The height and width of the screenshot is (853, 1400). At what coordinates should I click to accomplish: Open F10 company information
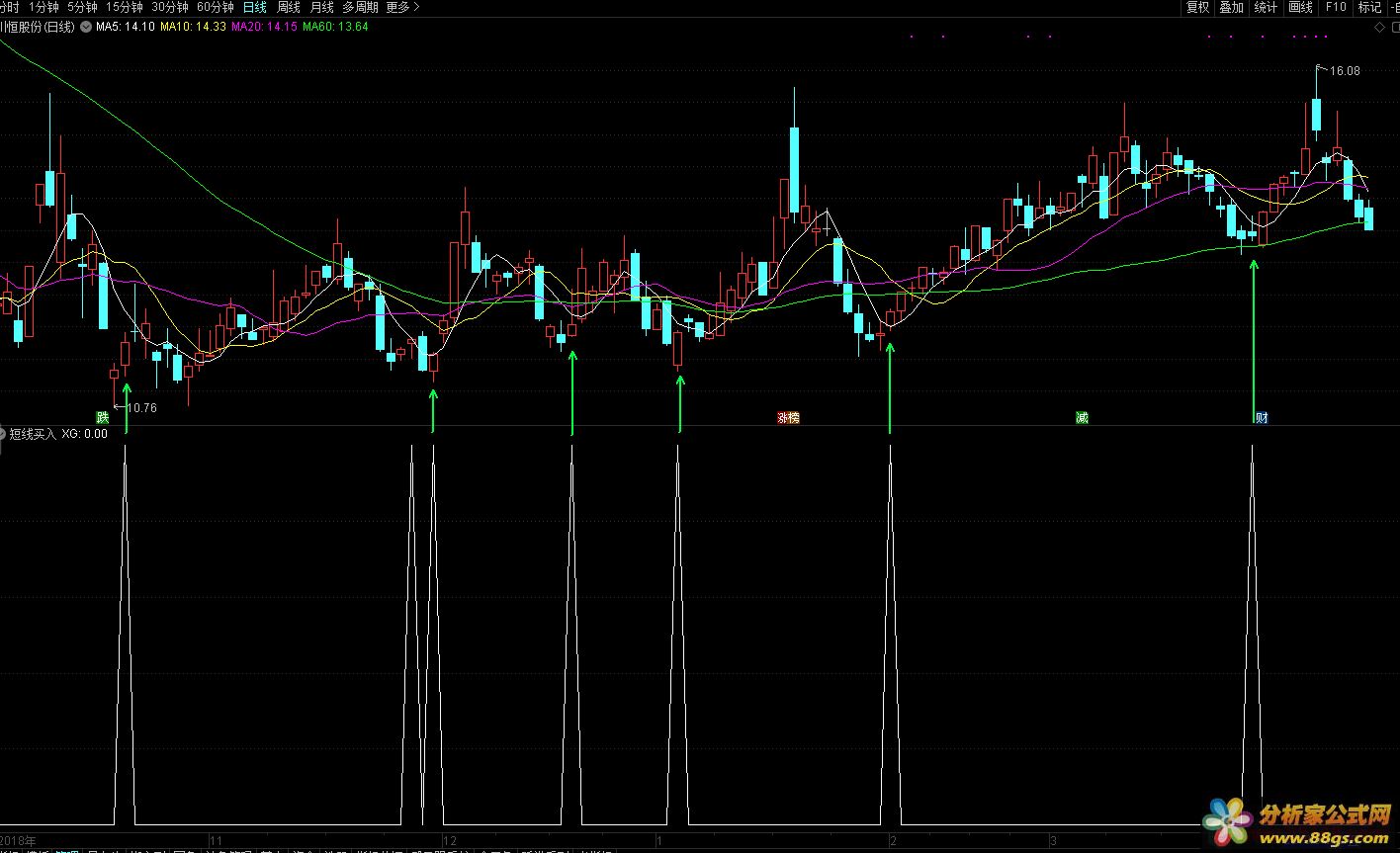pos(1336,7)
